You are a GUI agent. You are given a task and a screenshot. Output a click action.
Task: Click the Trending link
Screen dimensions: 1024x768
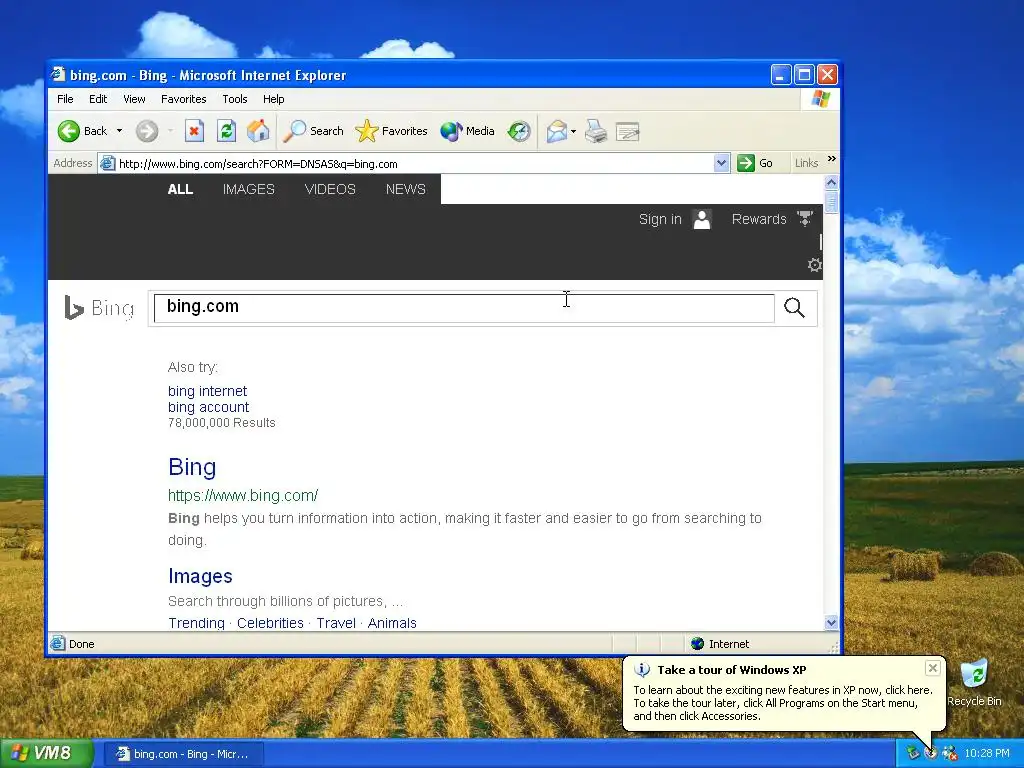[196, 623]
